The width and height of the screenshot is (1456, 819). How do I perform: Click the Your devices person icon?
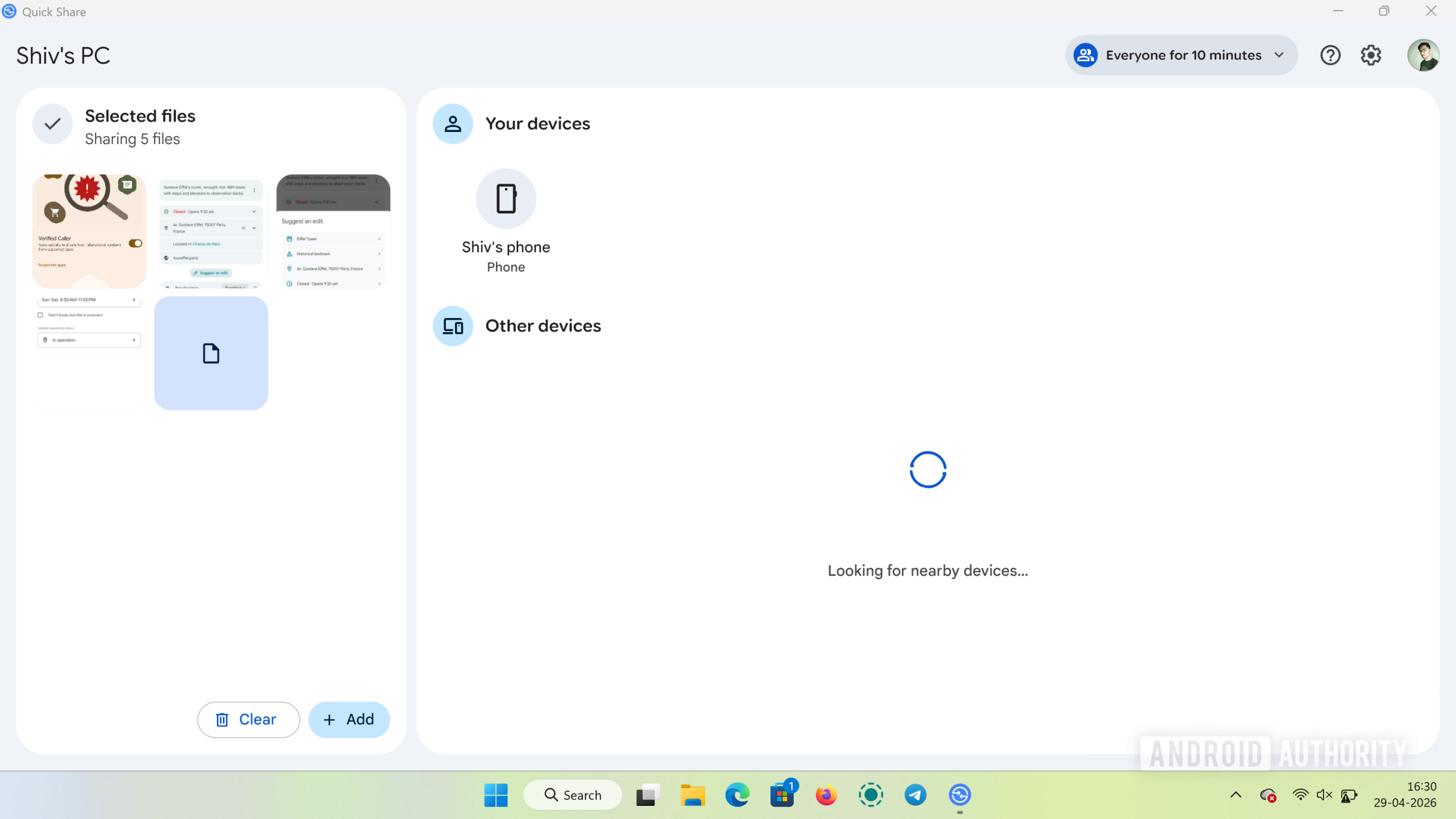[x=452, y=123]
